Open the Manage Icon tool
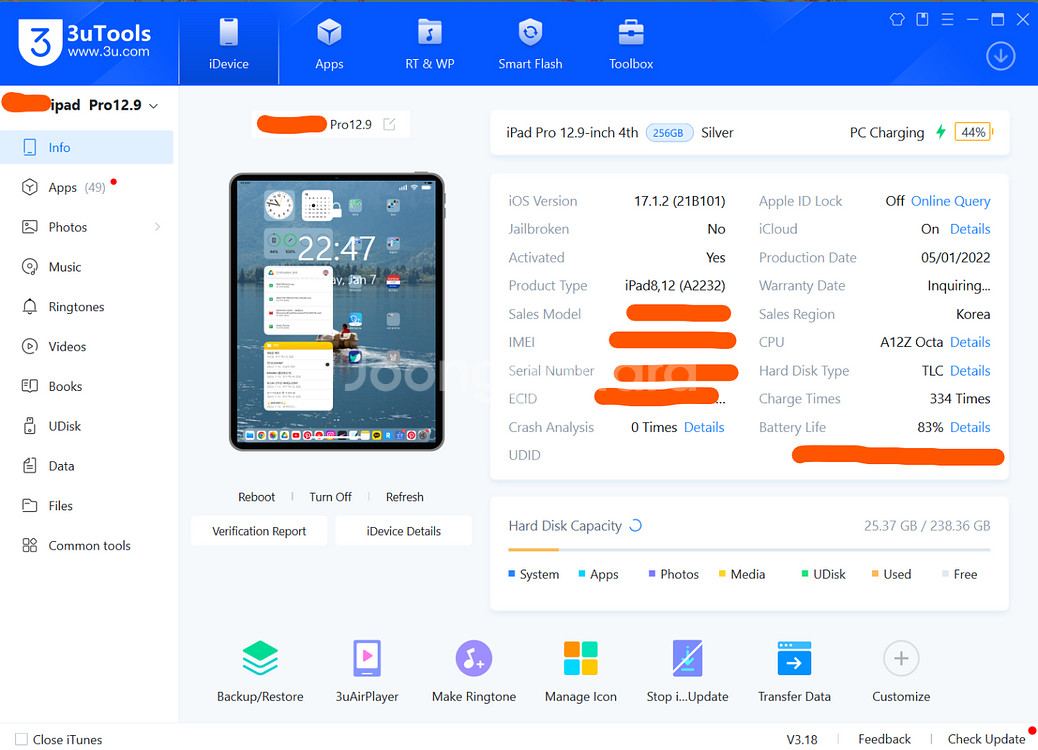This screenshot has width=1038, height=750. pos(581,658)
